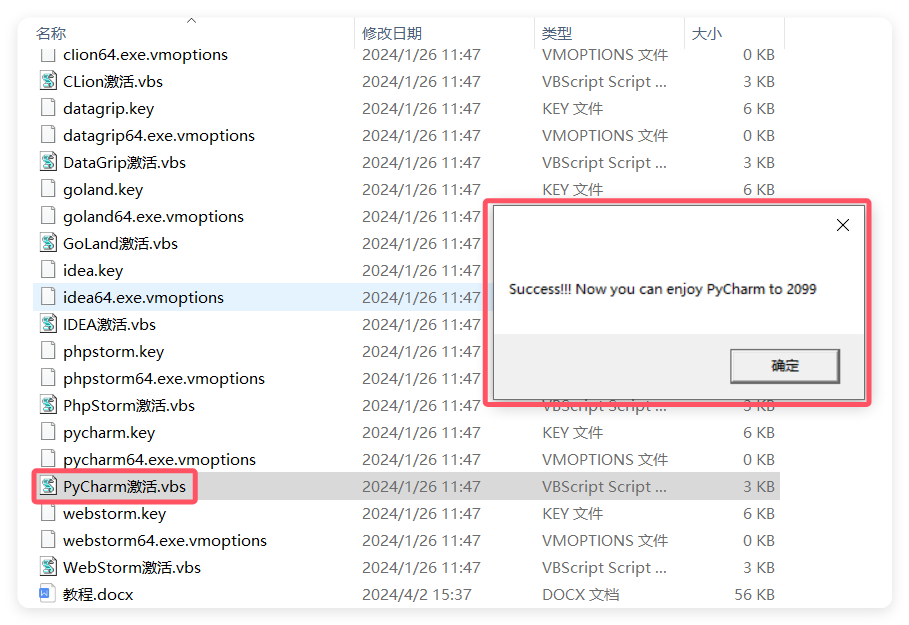Click the VBScript Script type of CLion激活.vbs
909x625 pixels.
(604, 82)
